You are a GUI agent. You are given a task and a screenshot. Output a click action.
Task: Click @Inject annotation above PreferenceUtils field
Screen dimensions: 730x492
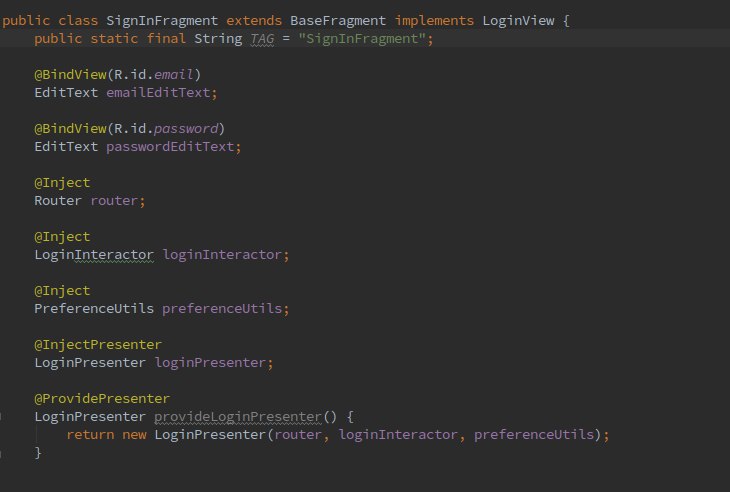[62, 290]
